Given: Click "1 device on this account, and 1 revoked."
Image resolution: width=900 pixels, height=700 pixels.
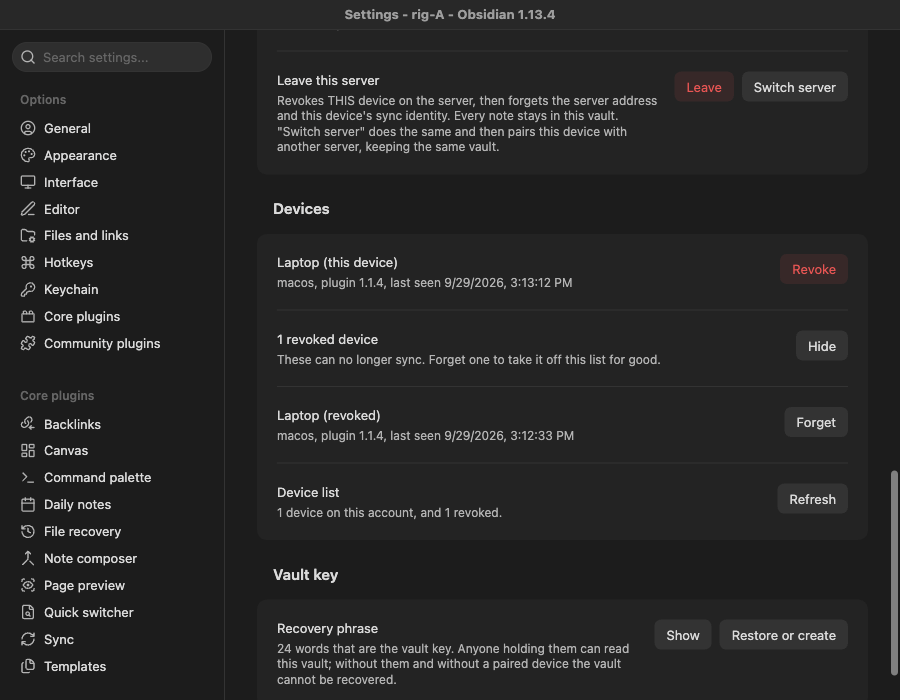Looking at the screenshot, I should point(389,512).
